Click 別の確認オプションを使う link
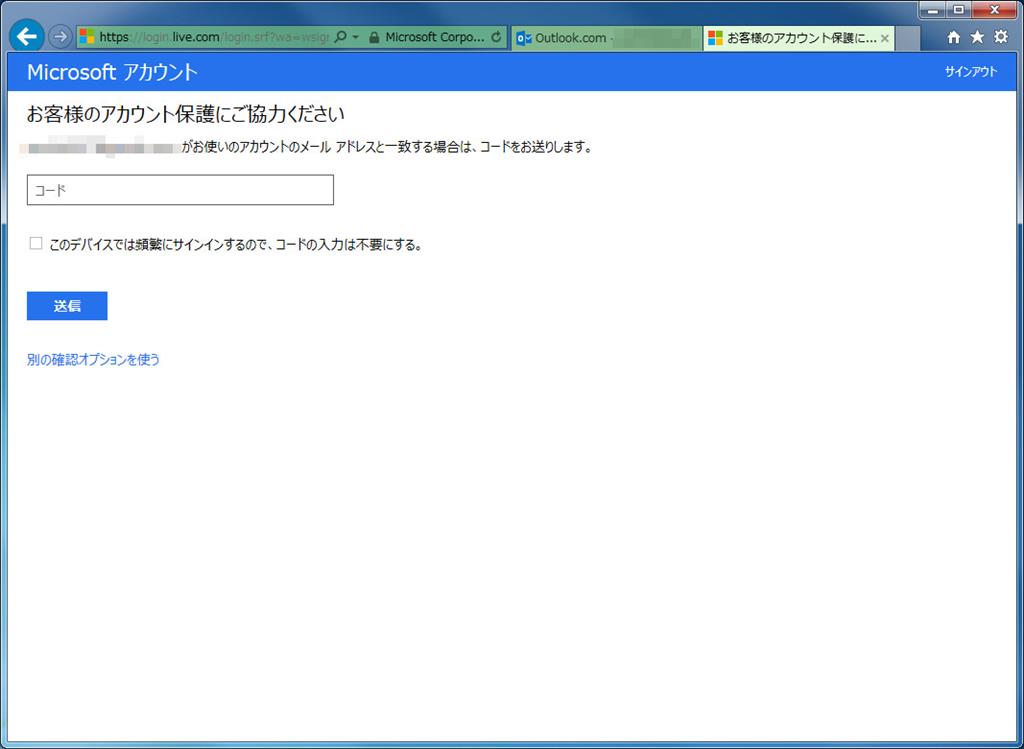Viewport: 1024px width, 749px height. (x=93, y=359)
